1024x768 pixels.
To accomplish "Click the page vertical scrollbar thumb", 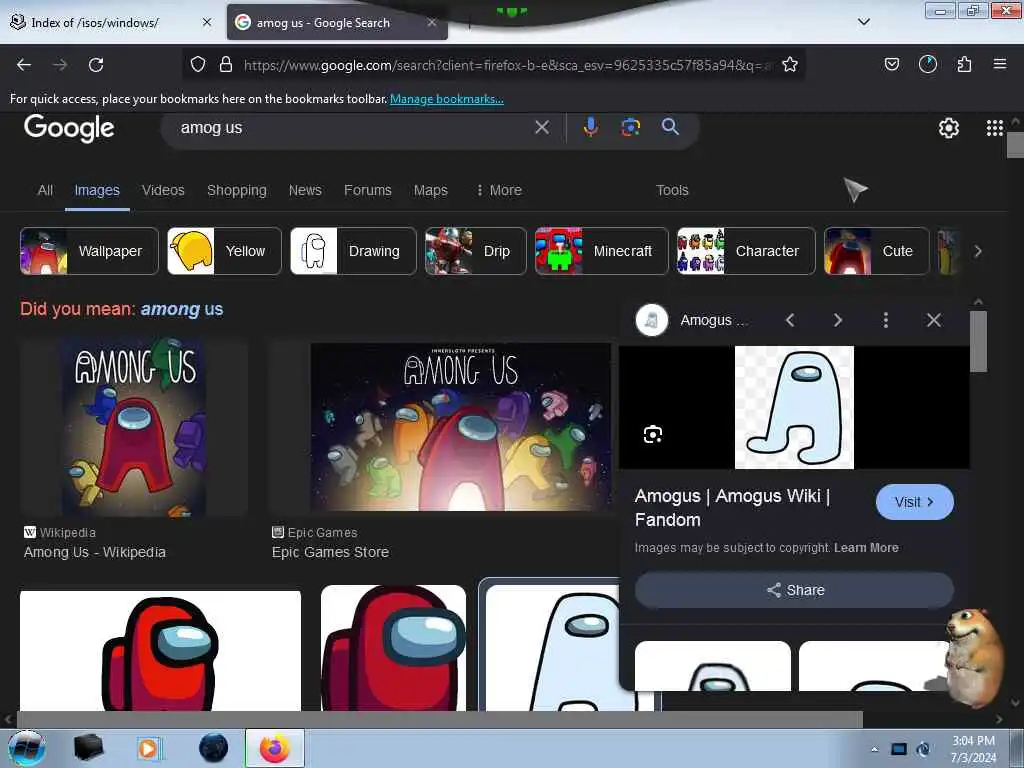I will 1016,145.
